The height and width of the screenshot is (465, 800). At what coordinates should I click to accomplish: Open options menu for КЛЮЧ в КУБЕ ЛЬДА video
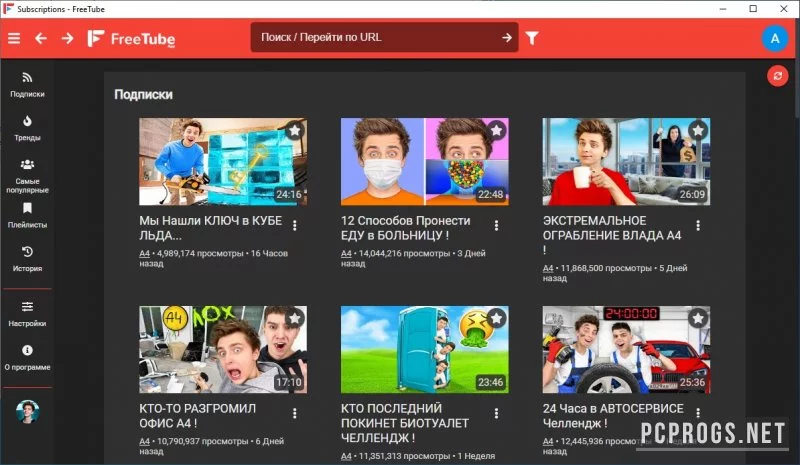click(294, 225)
